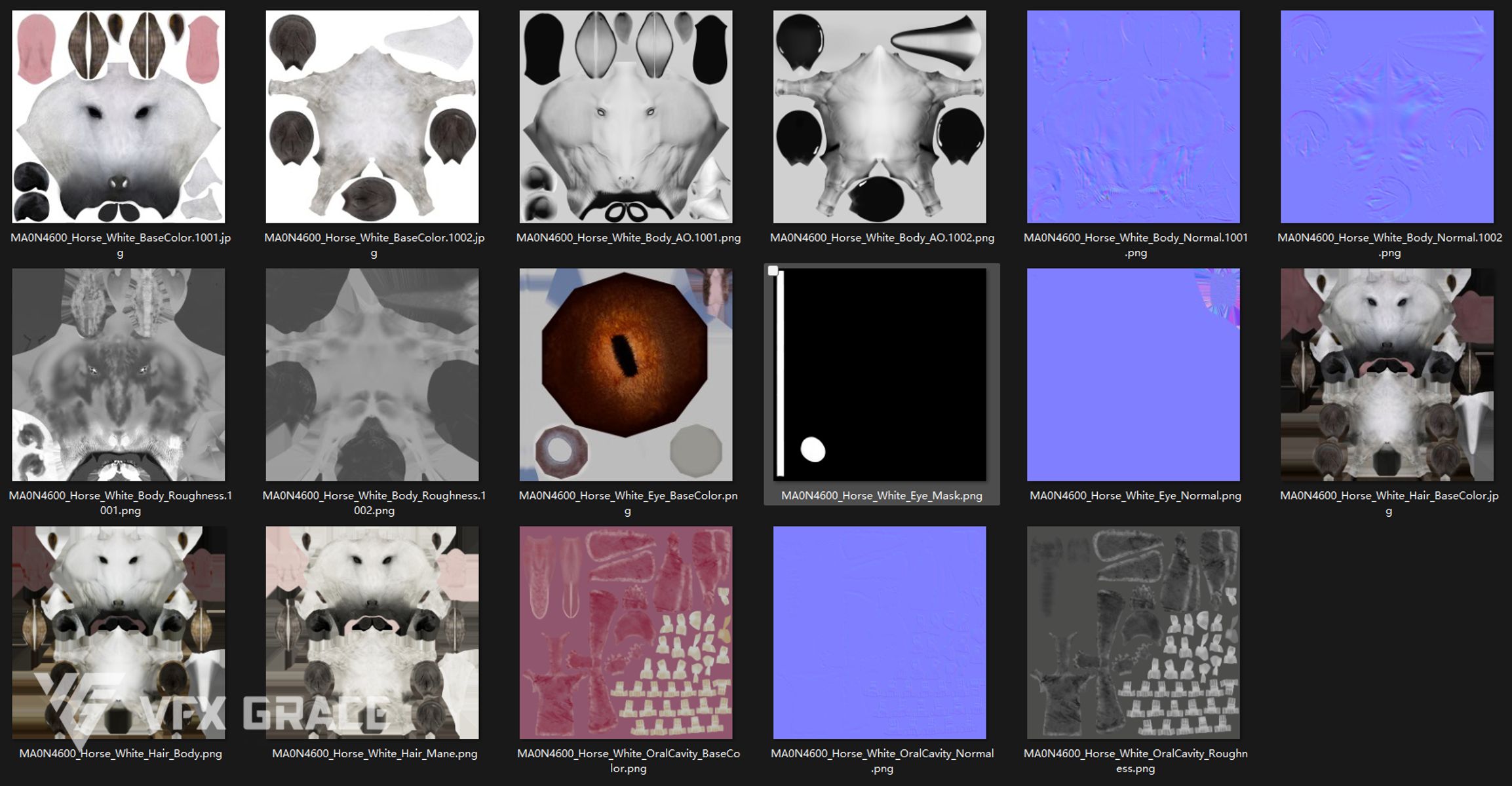The height and width of the screenshot is (786, 1512).
Task: Open the Body_AO.1002 texture thumbnail
Action: tap(880, 117)
